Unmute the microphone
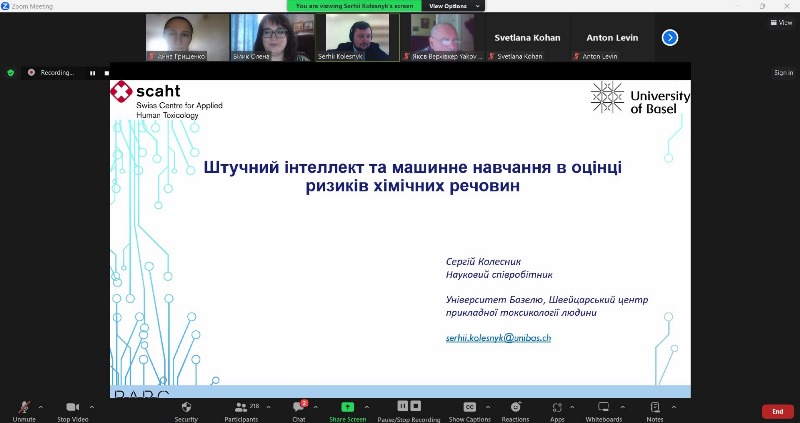 24,410
